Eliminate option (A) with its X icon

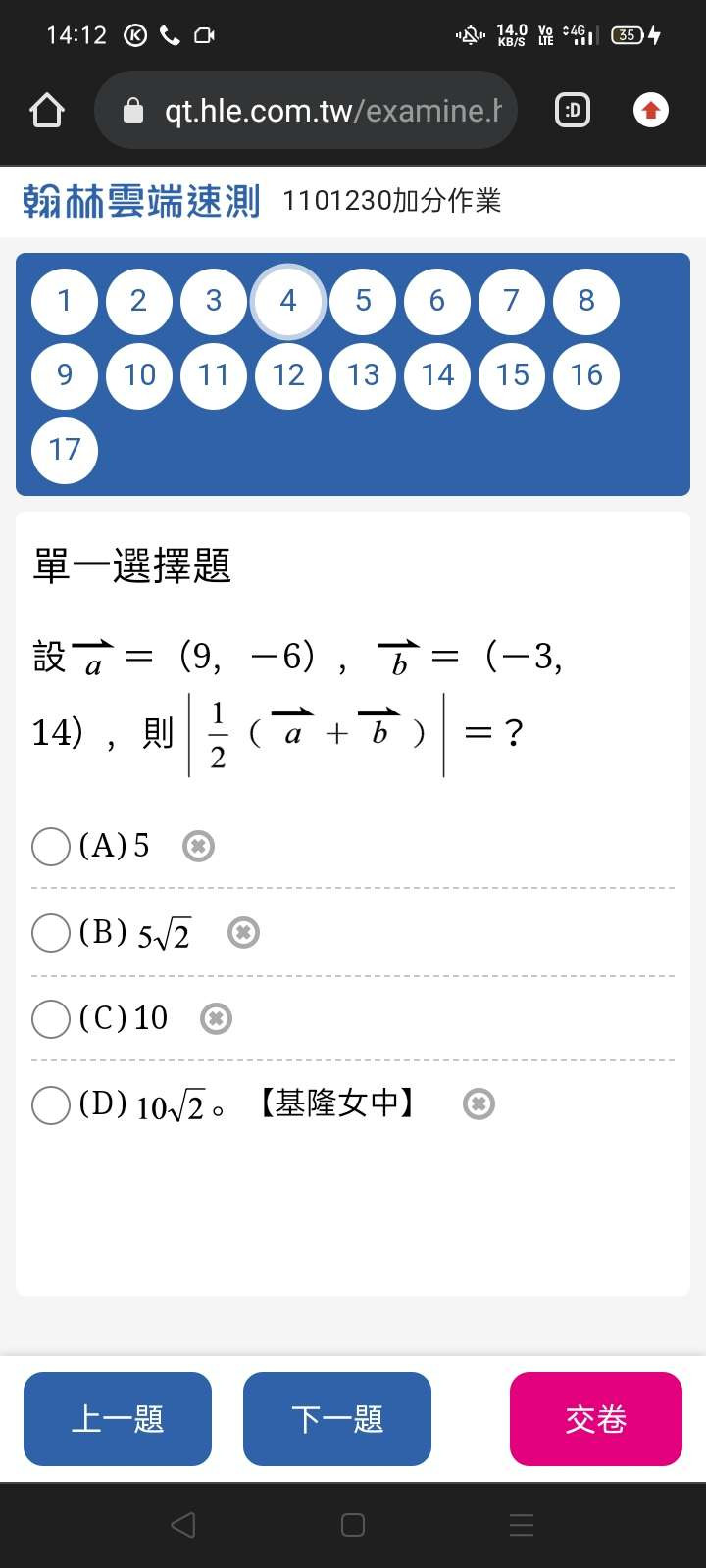pos(198,846)
